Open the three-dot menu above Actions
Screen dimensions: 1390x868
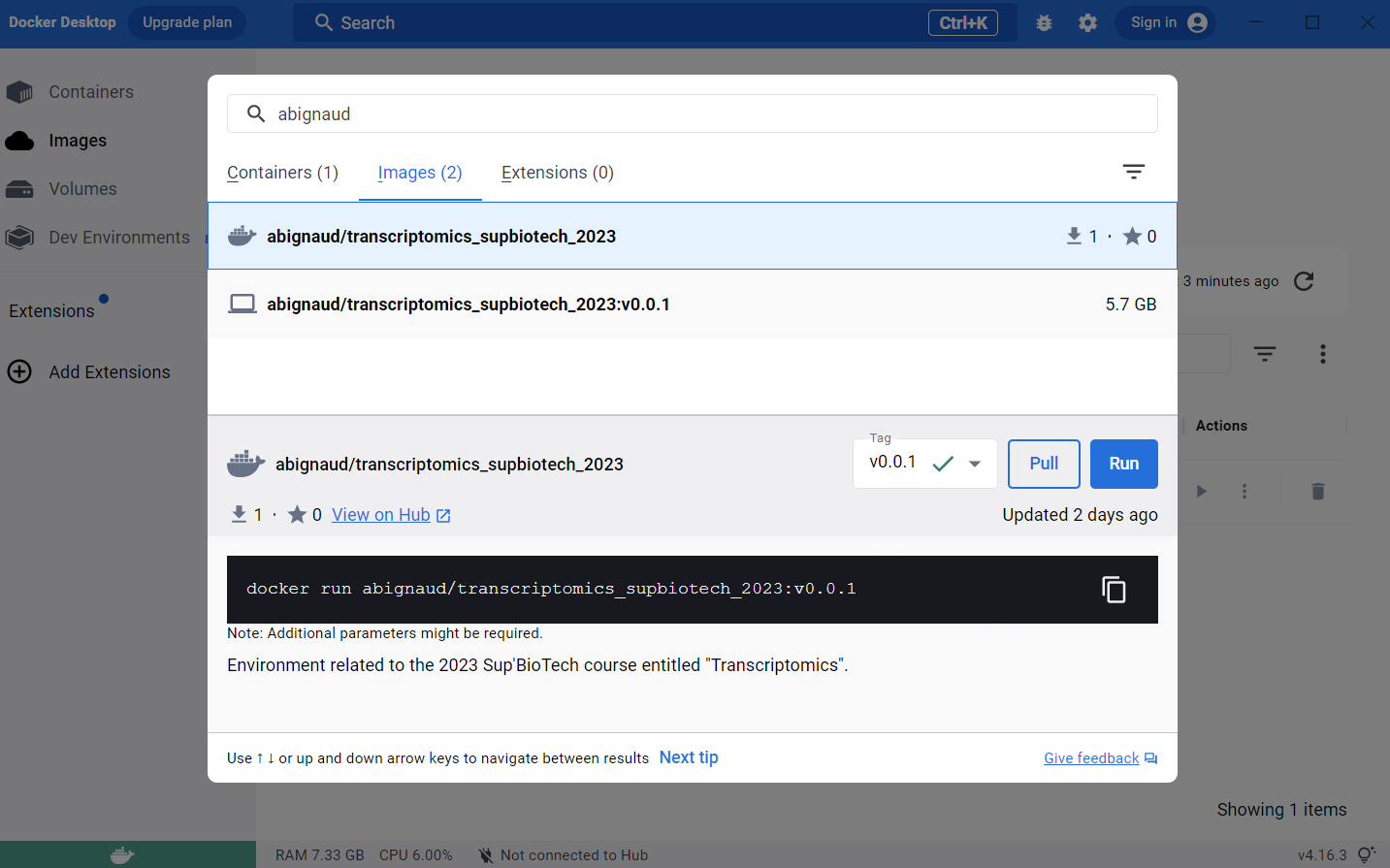pyautogui.click(x=1322, y=354)
